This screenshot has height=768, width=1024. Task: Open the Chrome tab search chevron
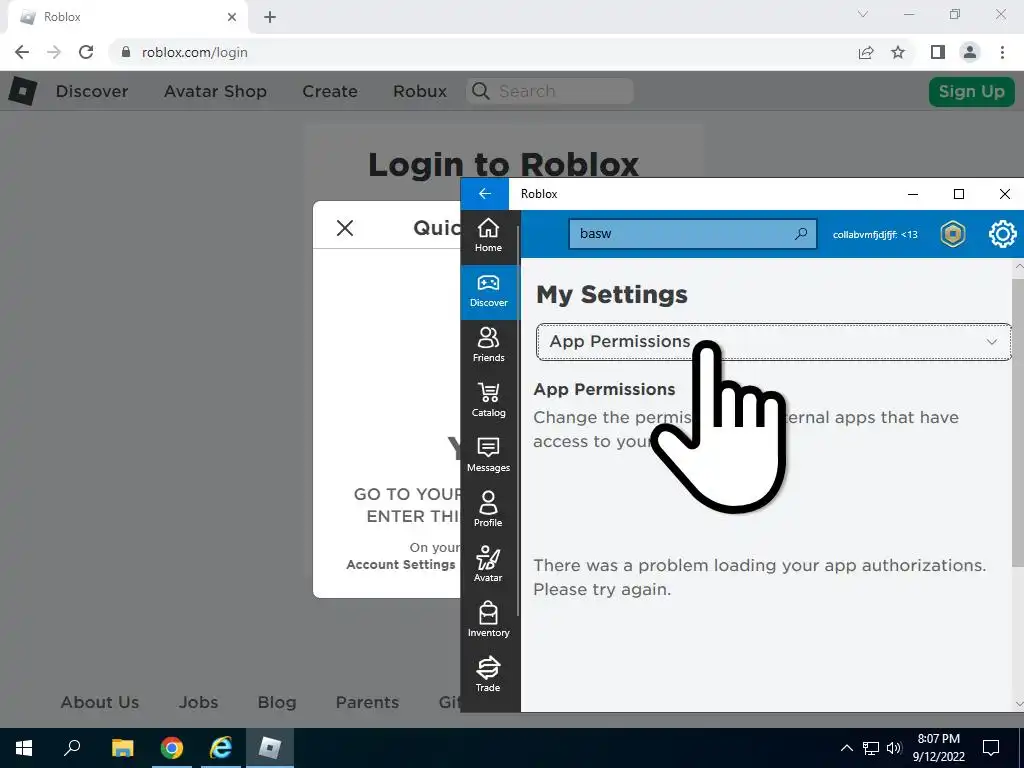coord(863,14)
